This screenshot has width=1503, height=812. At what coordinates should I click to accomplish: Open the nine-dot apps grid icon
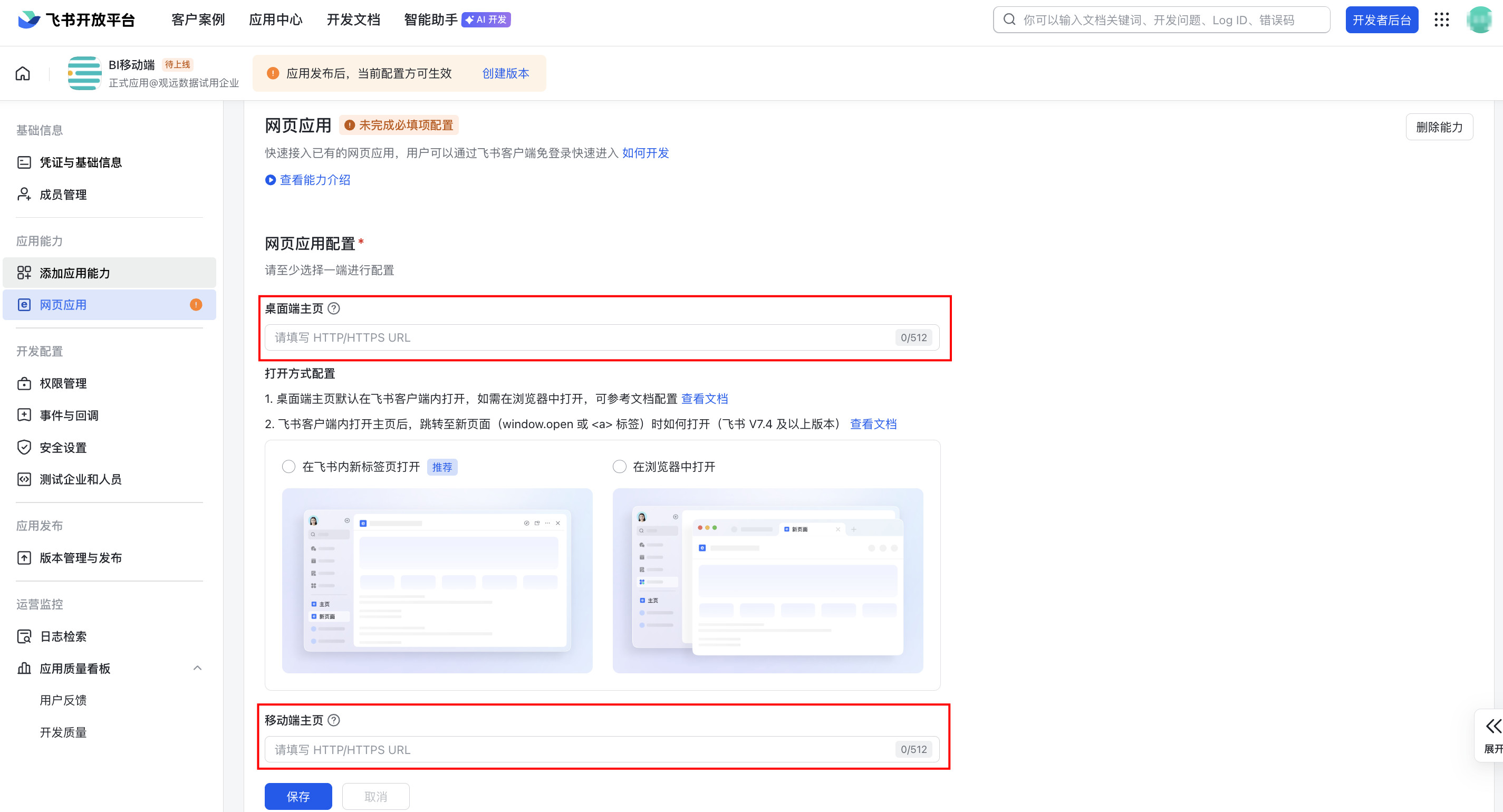pos(1441,20)
